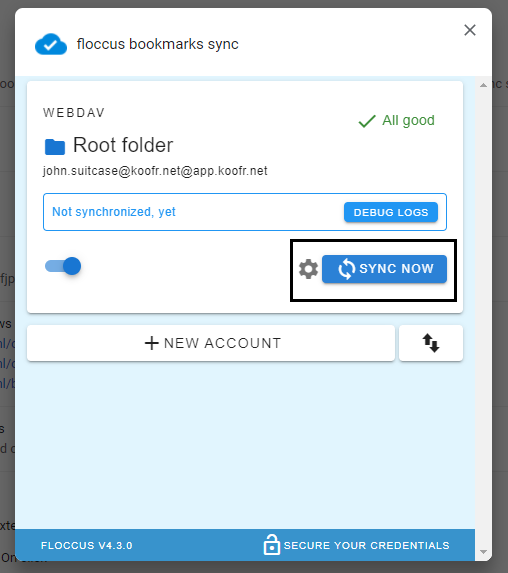The image size is (508, 573).
Task: Click the blue Root folder icon
Action: click(55, 147)
